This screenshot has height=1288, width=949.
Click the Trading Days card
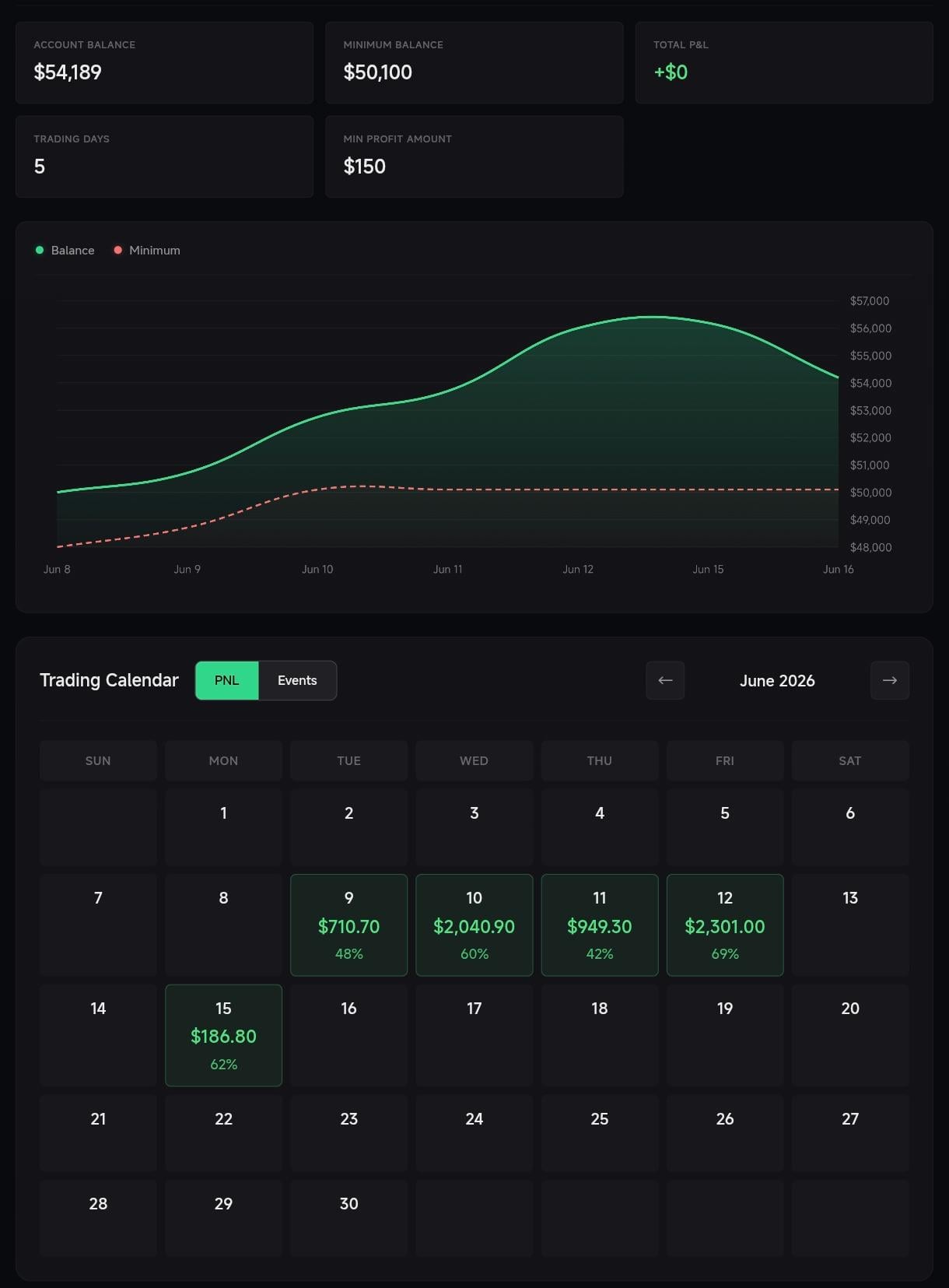(164, 156)
